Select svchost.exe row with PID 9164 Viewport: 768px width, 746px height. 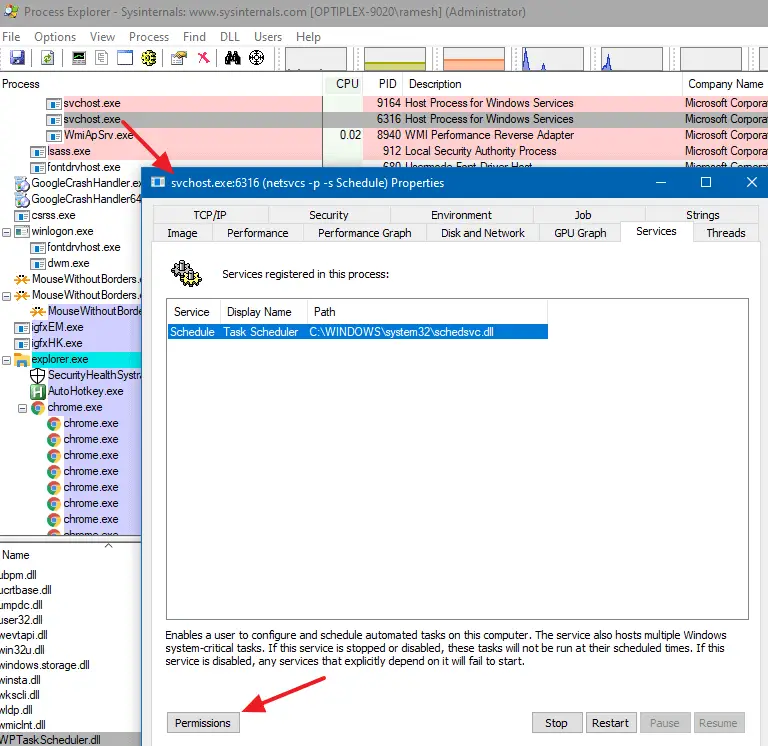[384, 103]
